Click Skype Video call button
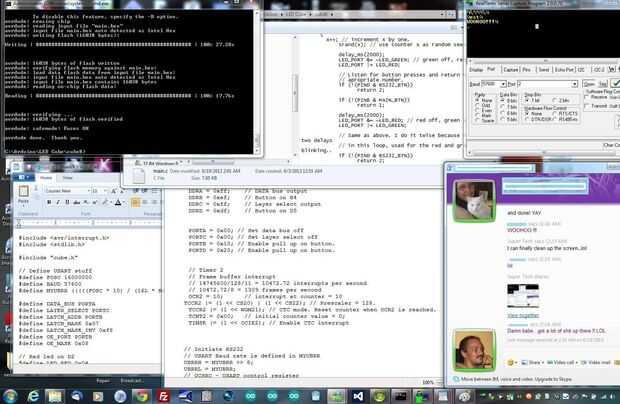 [x=561, y=362]
